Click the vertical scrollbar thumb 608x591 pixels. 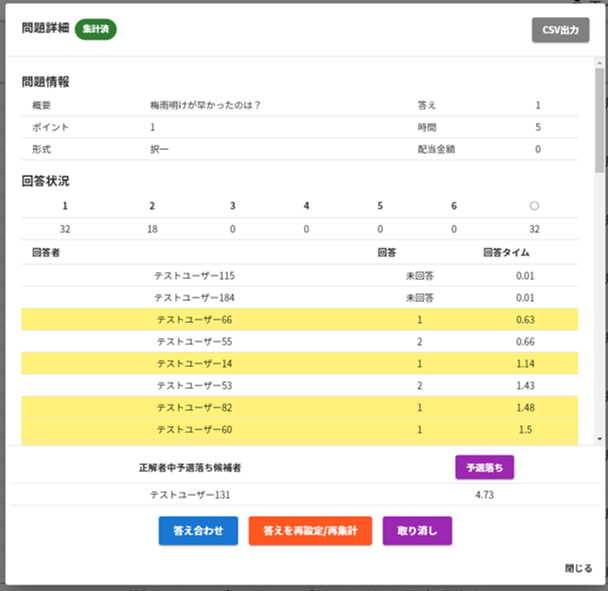[599, 120]
